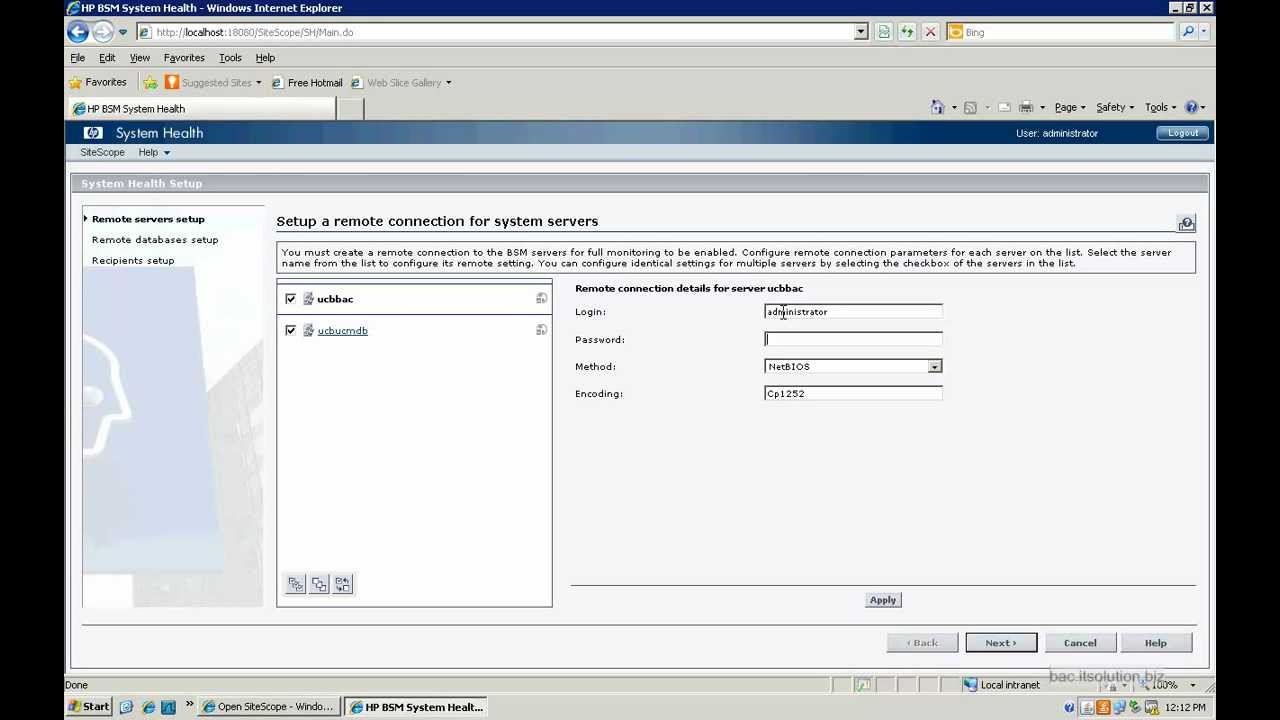Select Remote servers setup step
1280x720 pixels.
148,219
